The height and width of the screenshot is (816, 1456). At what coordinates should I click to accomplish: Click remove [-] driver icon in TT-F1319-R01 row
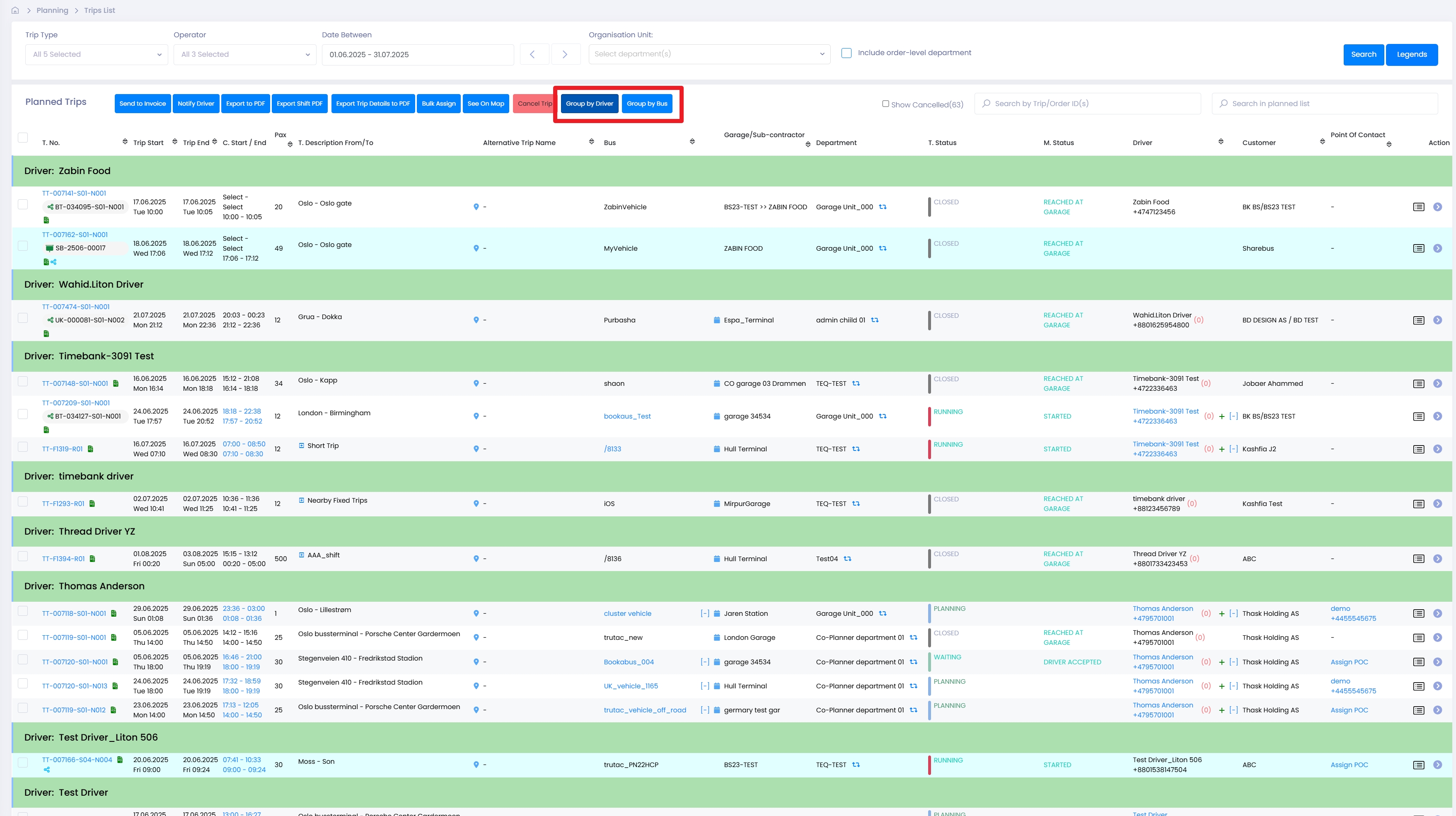click(x=1234, y=449)
